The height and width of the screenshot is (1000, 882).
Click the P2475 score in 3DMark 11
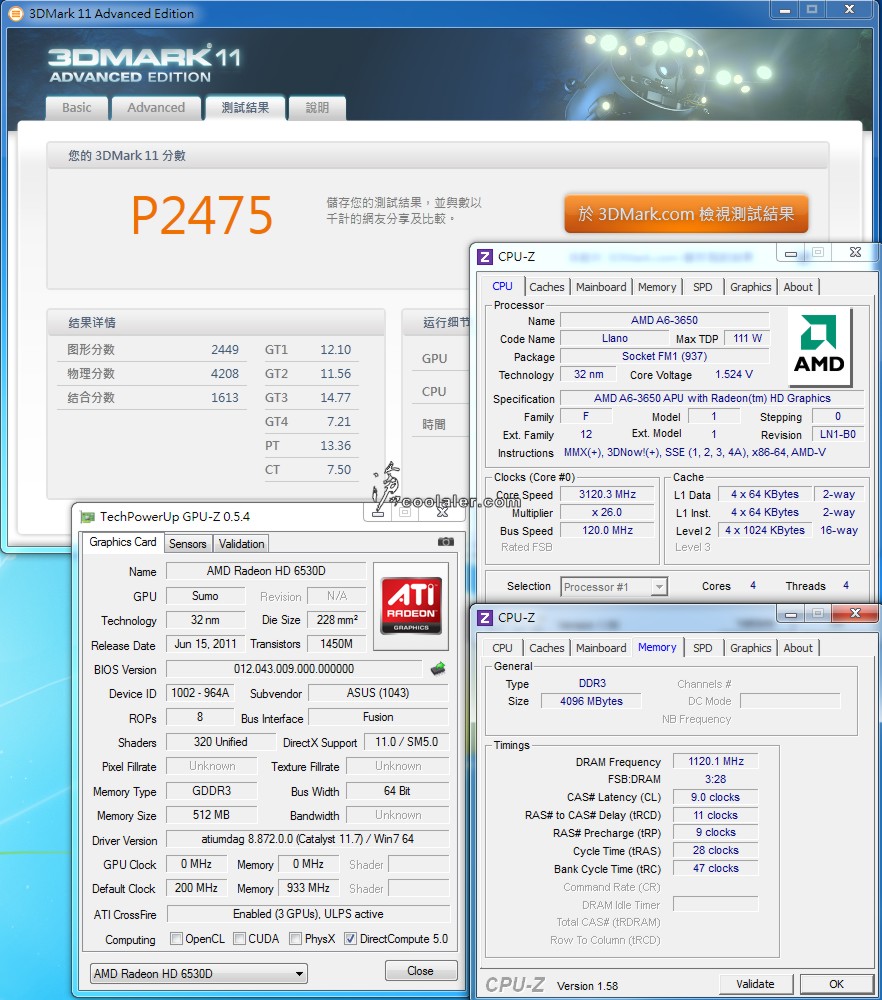pyautogui.click(x=202, y=215)
